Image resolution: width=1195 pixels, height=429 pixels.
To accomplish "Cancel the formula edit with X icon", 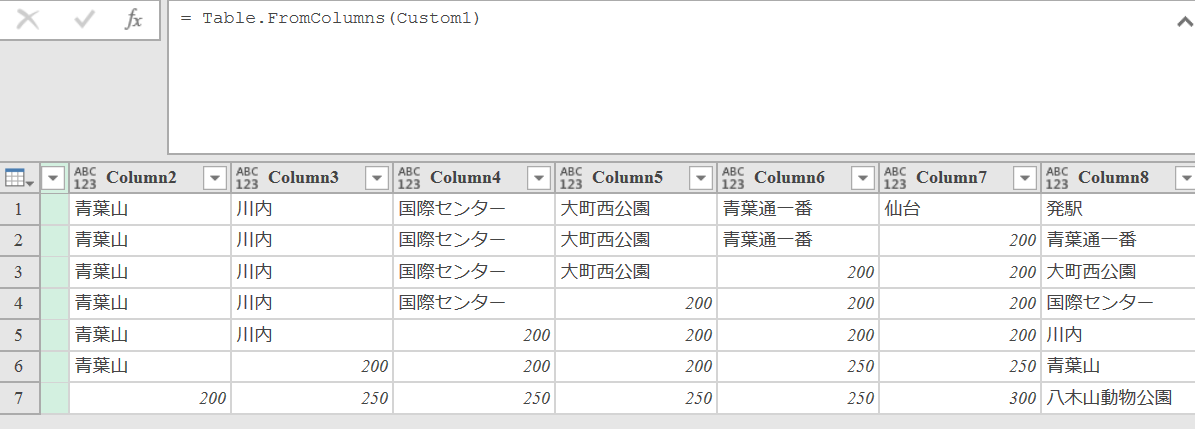I will tap(28, 19).
